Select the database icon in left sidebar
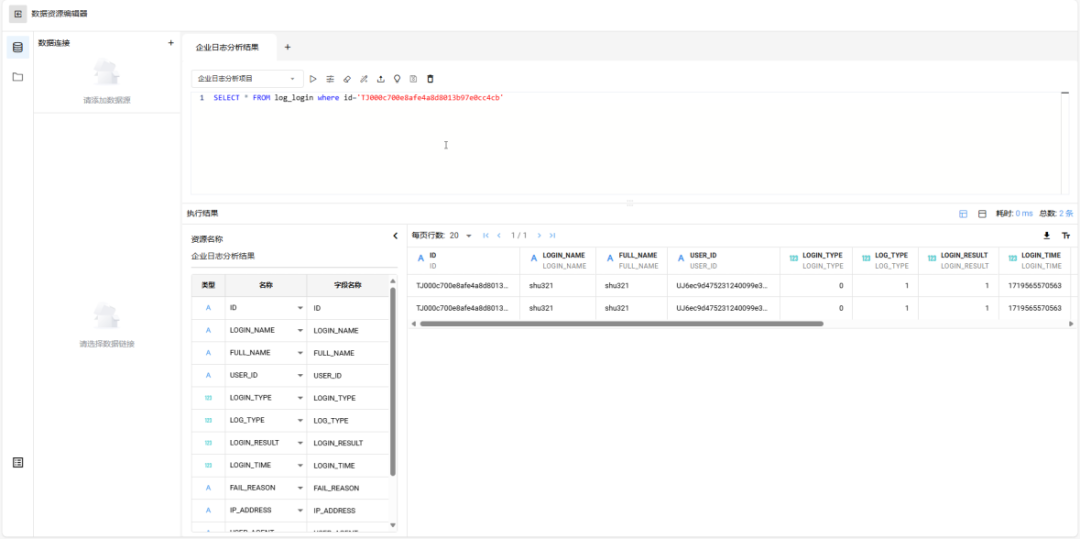 18,47
